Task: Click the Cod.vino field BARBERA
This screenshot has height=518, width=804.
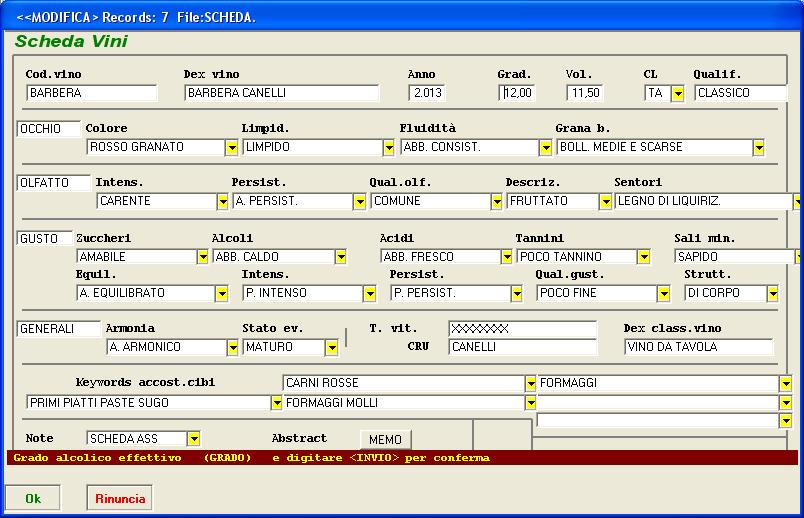Action: click(92, 93)
